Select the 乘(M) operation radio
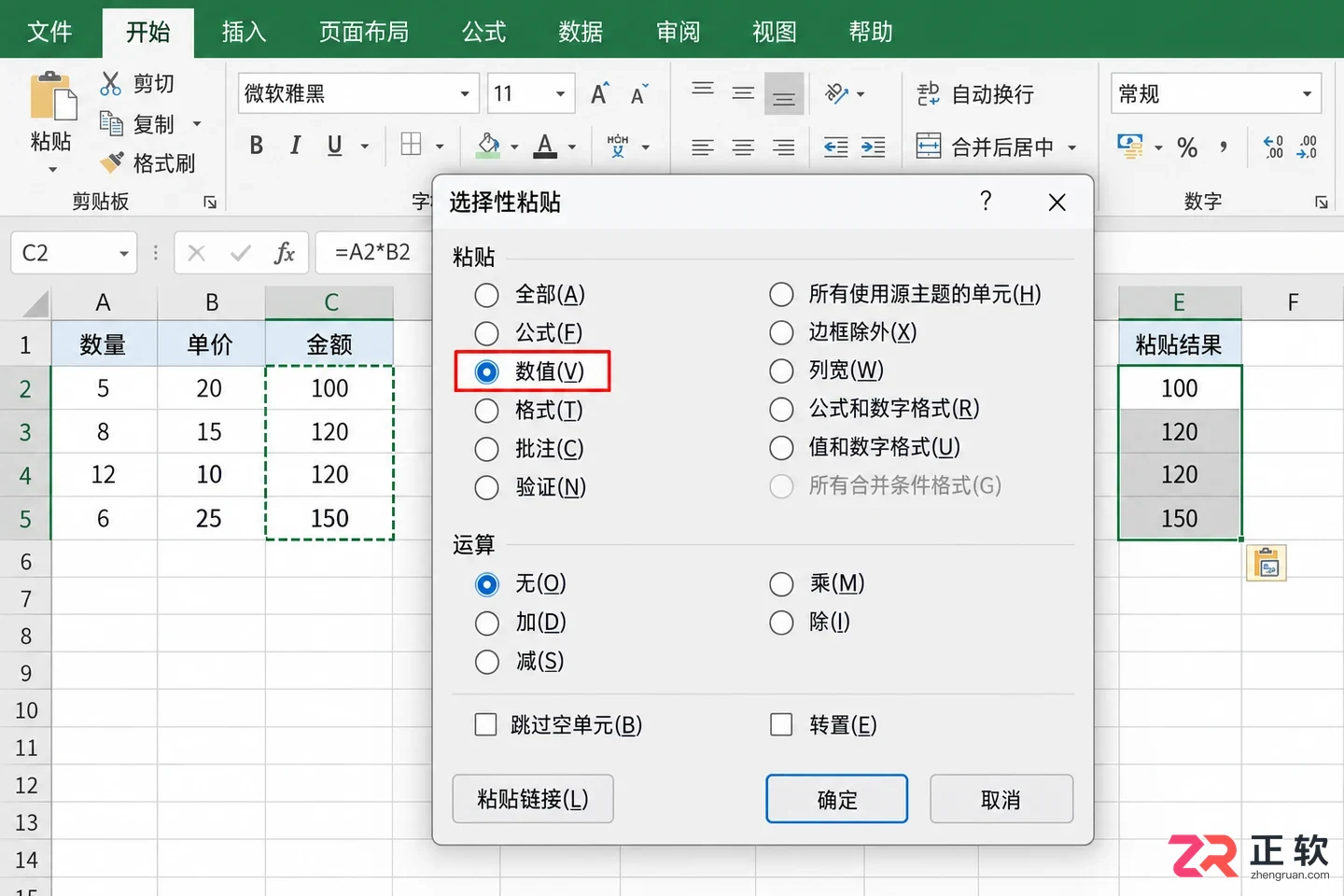The width and height of the screenshot is (1344, 896). point(781,584)
